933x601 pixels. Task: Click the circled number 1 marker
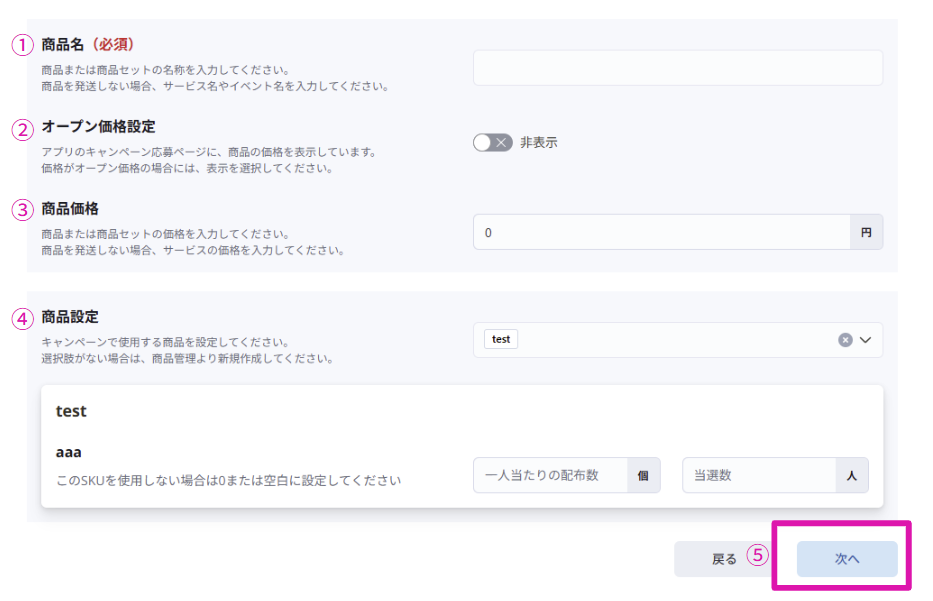point(22,45)
